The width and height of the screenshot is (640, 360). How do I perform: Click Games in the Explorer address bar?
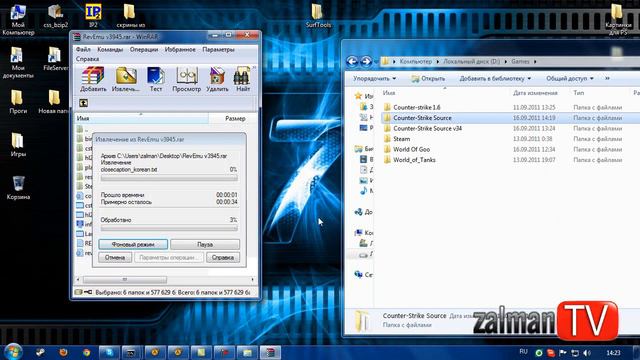[x=520, y=61]
